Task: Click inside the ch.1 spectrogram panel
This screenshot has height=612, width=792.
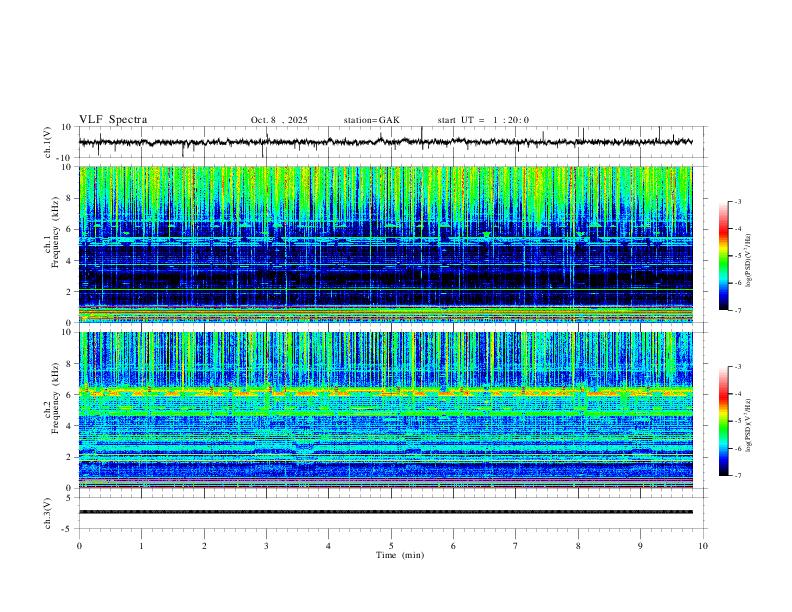Action: click(x=386, y=244)
